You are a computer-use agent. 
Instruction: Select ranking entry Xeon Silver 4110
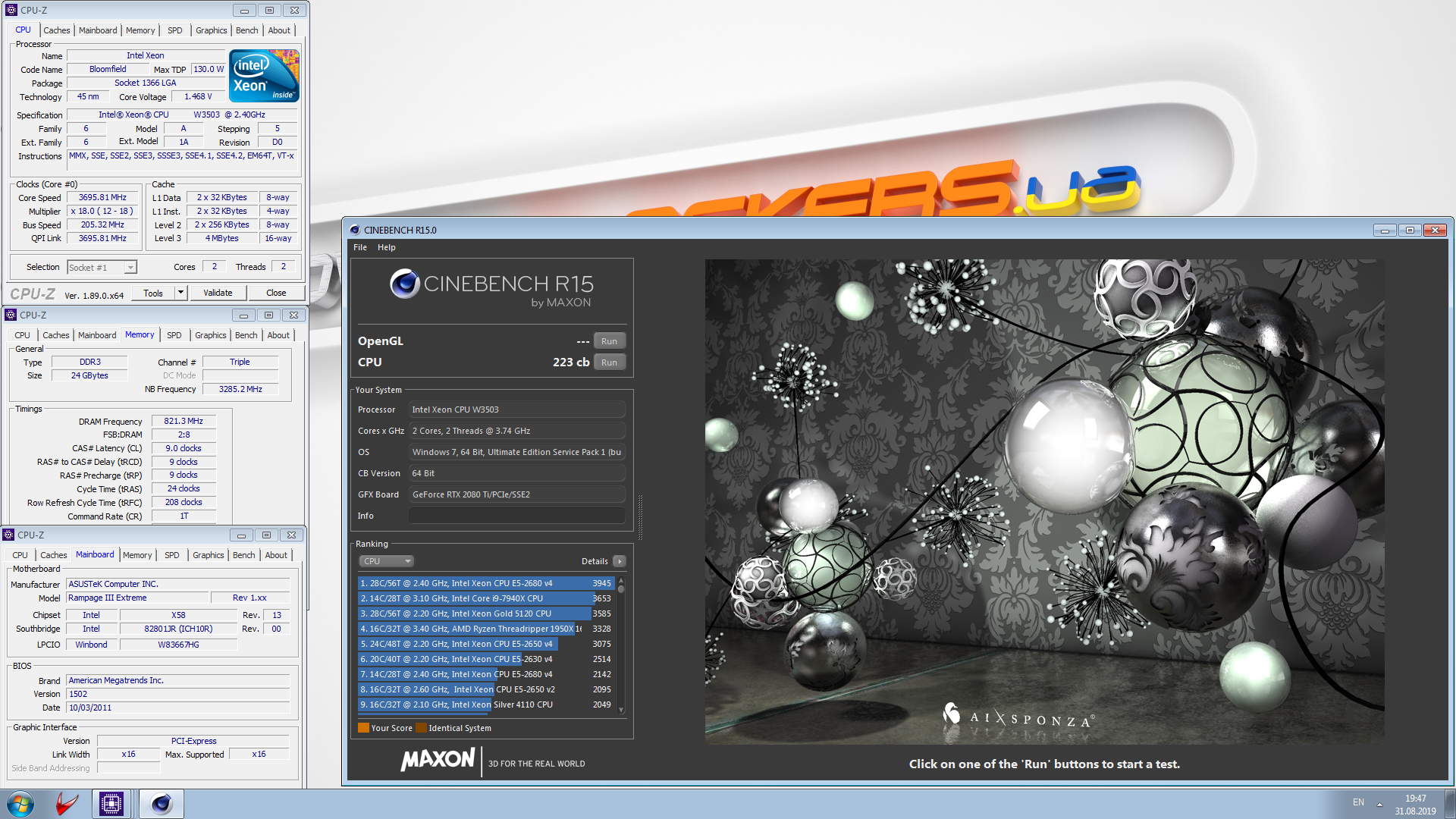(485, 704)
